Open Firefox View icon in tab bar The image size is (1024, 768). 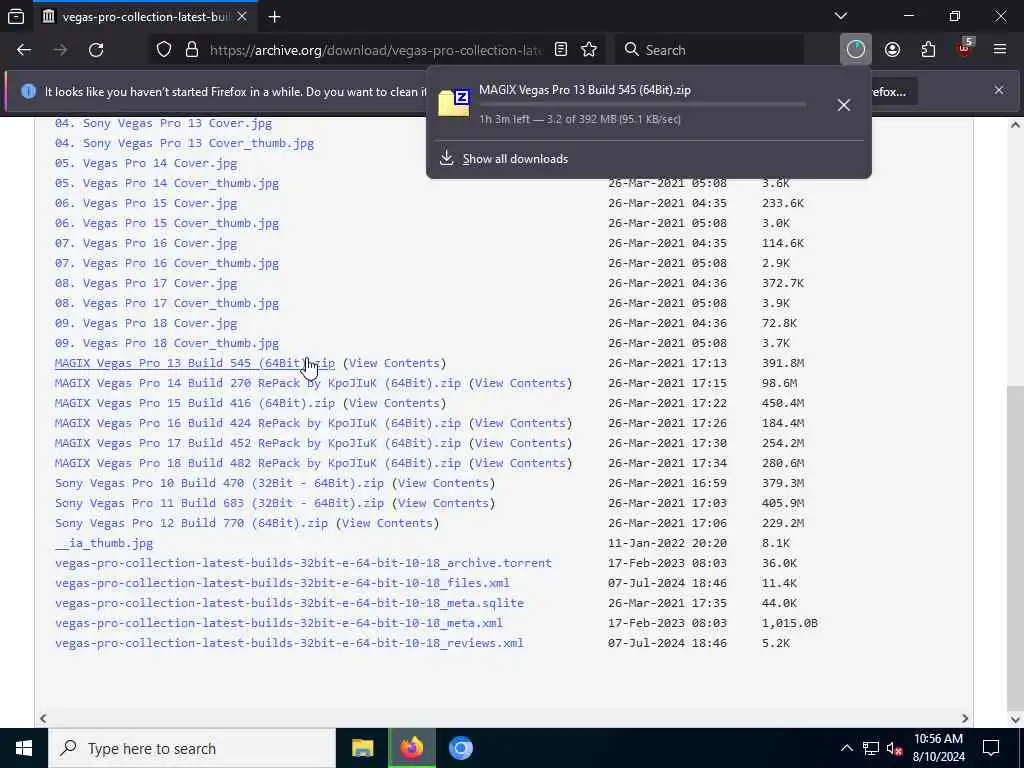(x=16, y=16)
